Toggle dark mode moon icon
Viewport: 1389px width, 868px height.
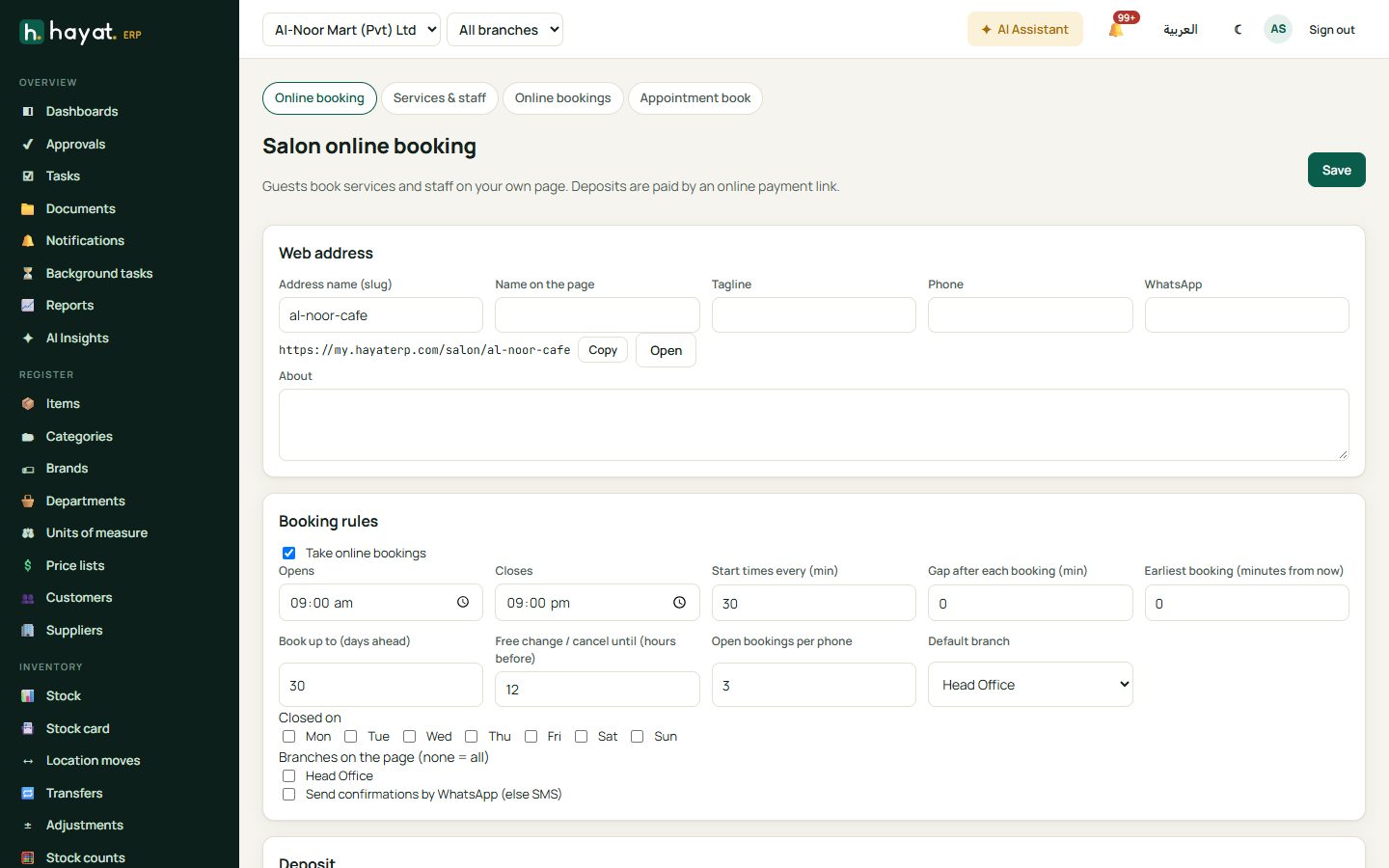pyautogui.click(x=1239, y=29)
